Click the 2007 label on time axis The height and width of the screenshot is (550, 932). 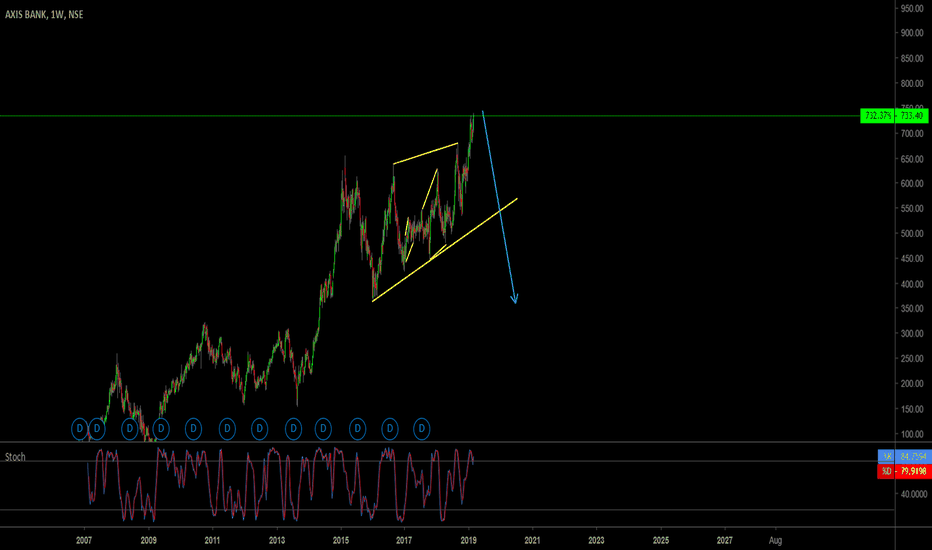[84, 540]
